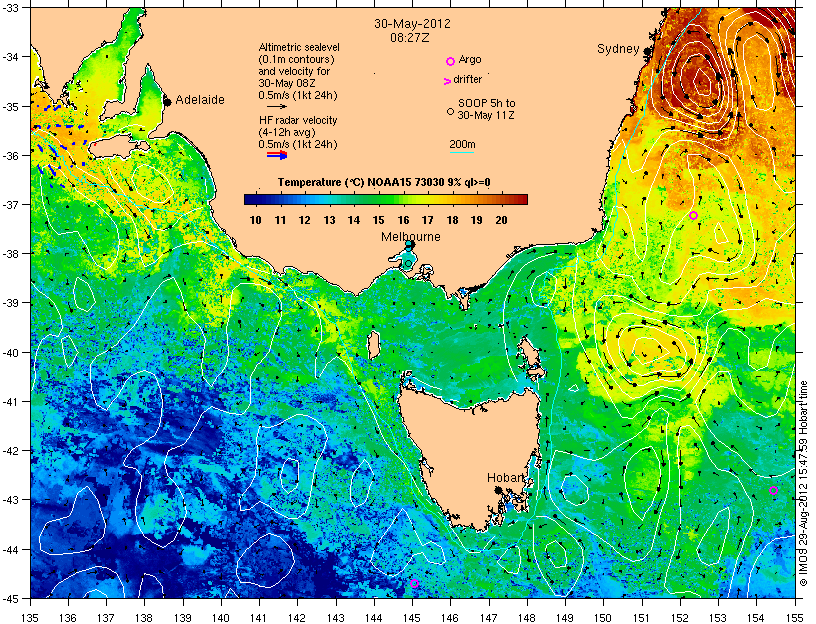Click the longitude axis label "145"
816x624 pixels.
(x=412, y=618)
